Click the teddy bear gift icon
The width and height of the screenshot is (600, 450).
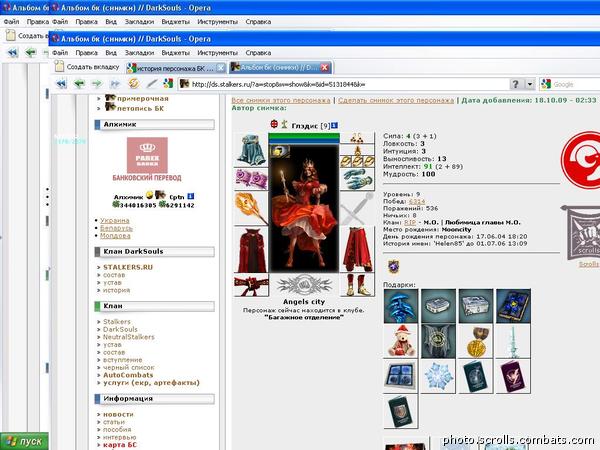pos(401,341)
